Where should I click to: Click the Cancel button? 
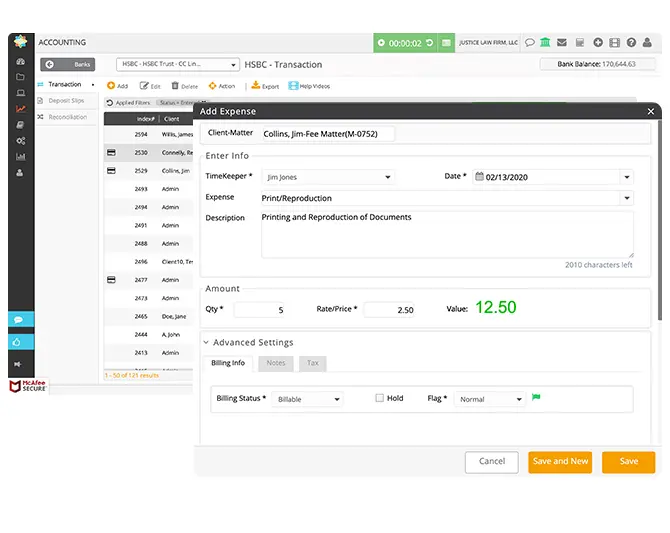point(491,462)
